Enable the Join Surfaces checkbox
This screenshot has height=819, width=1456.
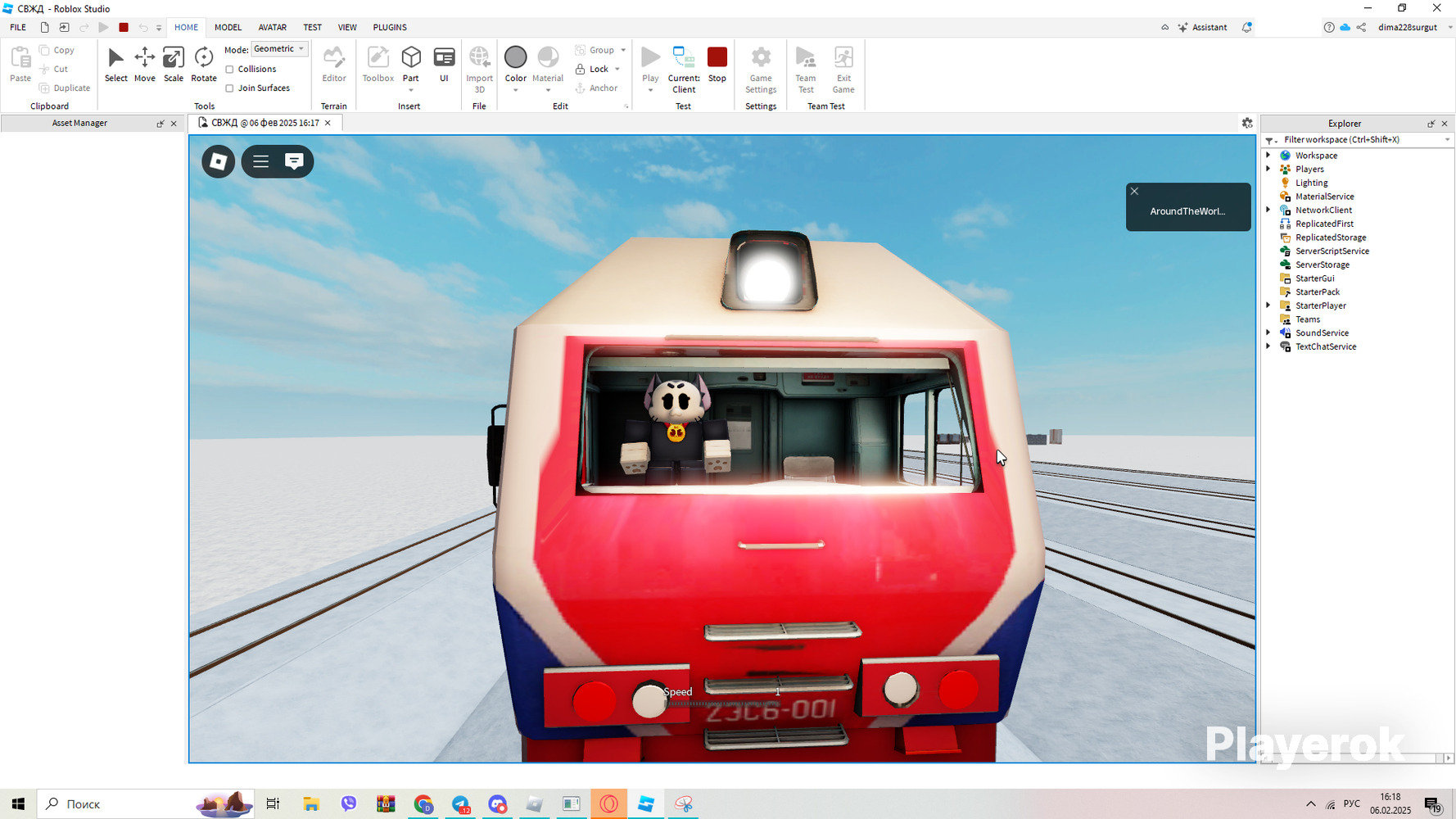tap(230, 88)
